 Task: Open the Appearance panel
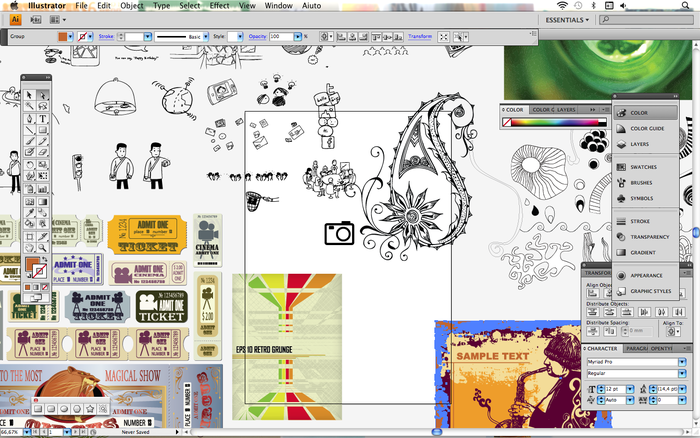646,275
